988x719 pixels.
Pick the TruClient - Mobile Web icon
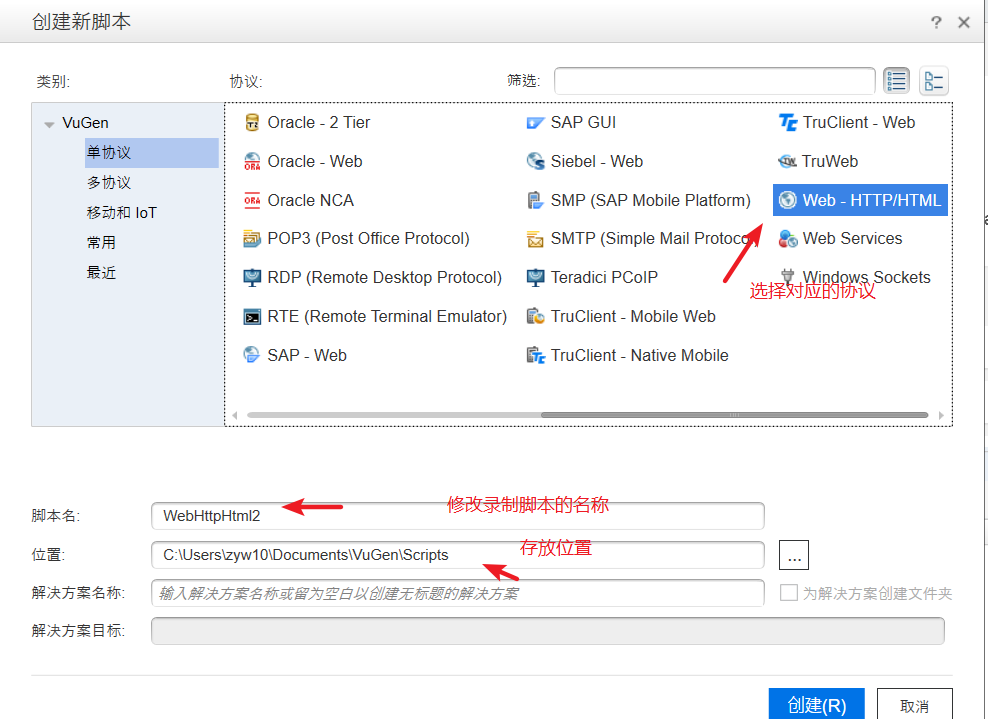point(535,316)
